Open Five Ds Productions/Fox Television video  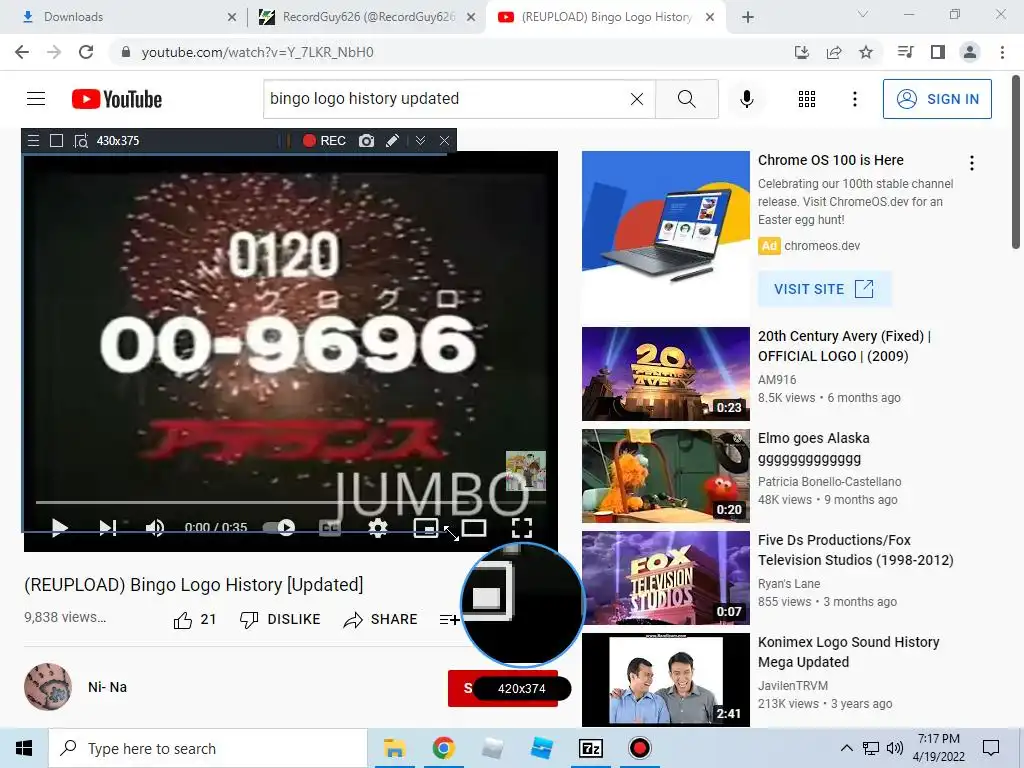pos(665,578)
